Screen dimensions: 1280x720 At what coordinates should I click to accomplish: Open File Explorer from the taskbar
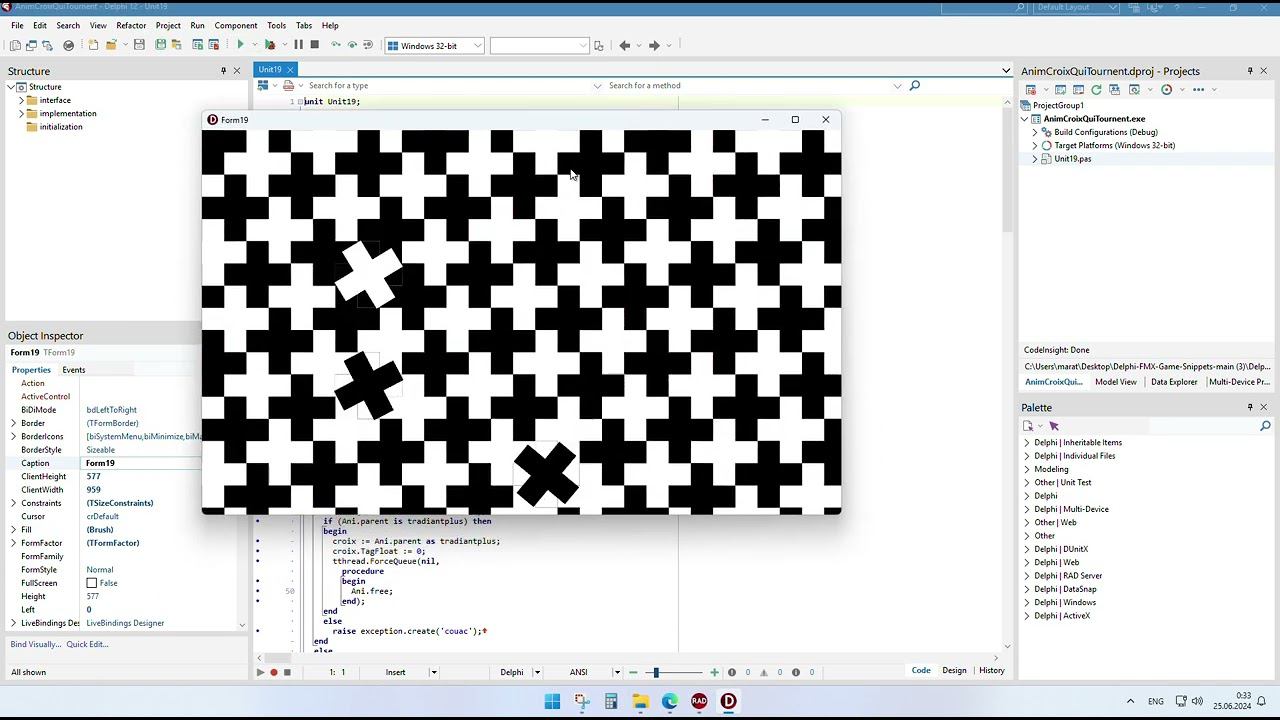(640, 701)
